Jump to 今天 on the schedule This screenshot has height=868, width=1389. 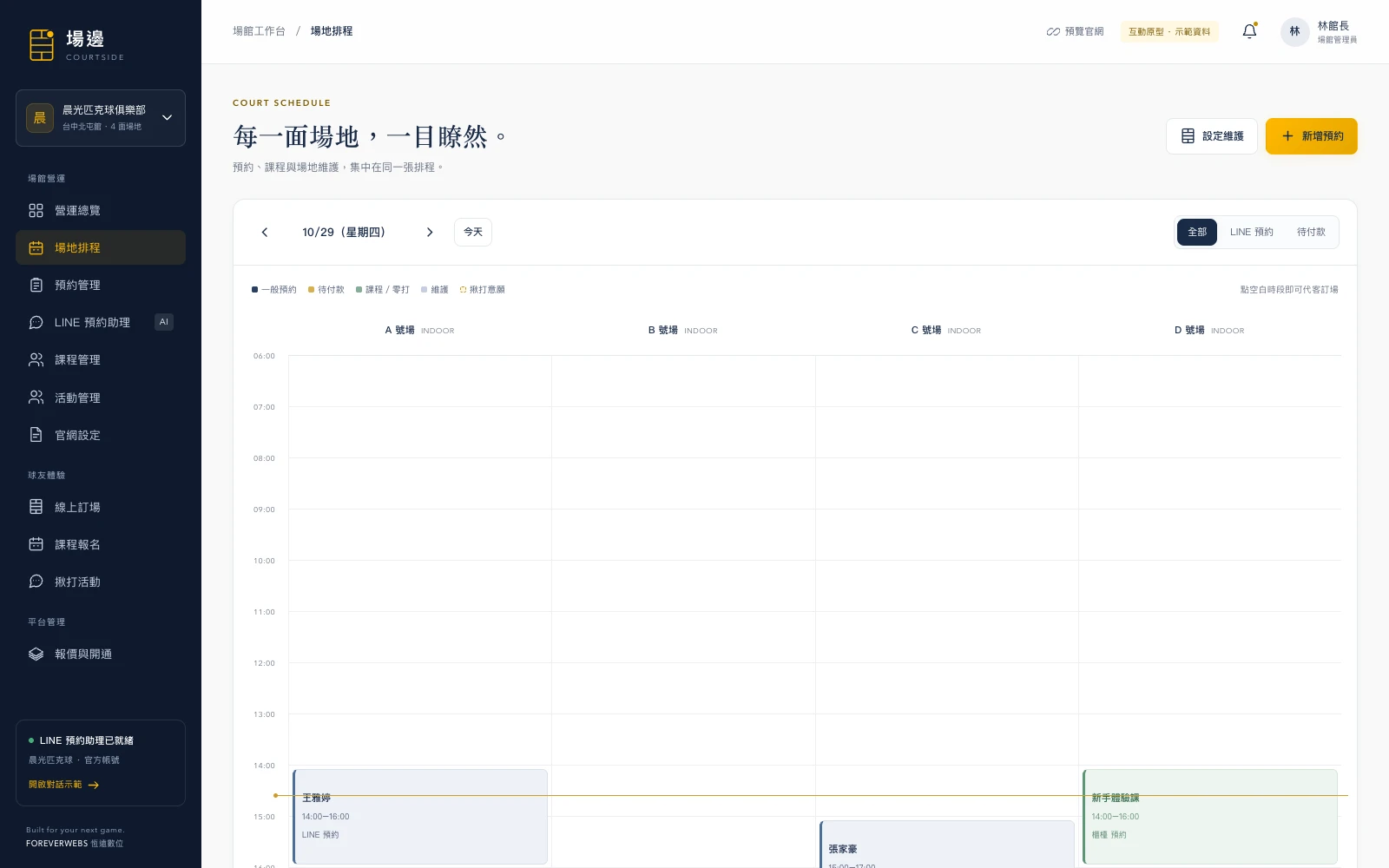pyautogui.click(x=473, y=232)
